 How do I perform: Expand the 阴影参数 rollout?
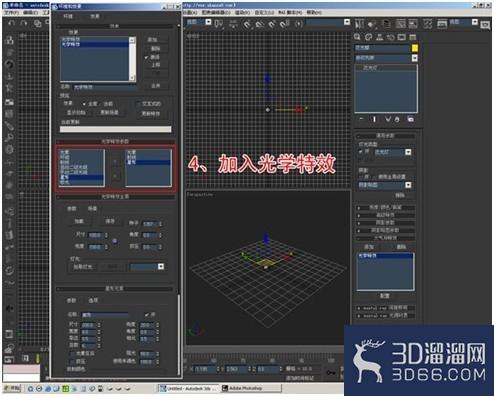(385, 223)
